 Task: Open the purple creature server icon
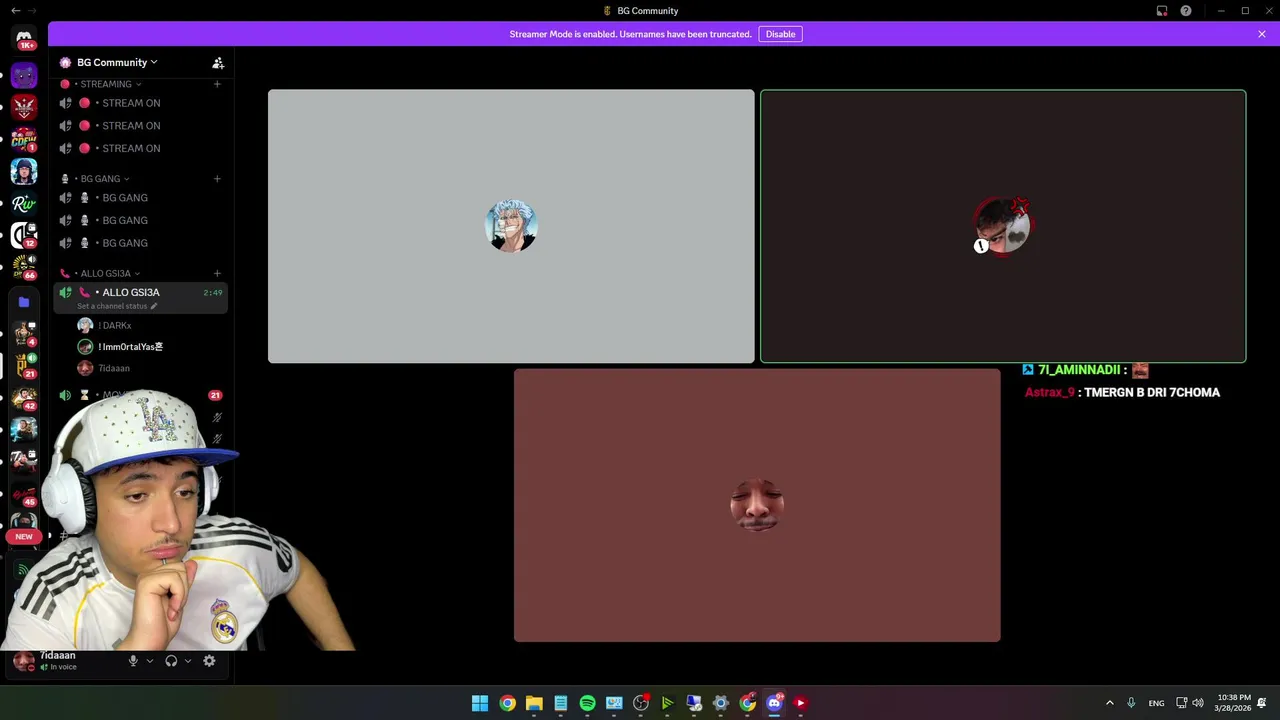click(24, 75)
